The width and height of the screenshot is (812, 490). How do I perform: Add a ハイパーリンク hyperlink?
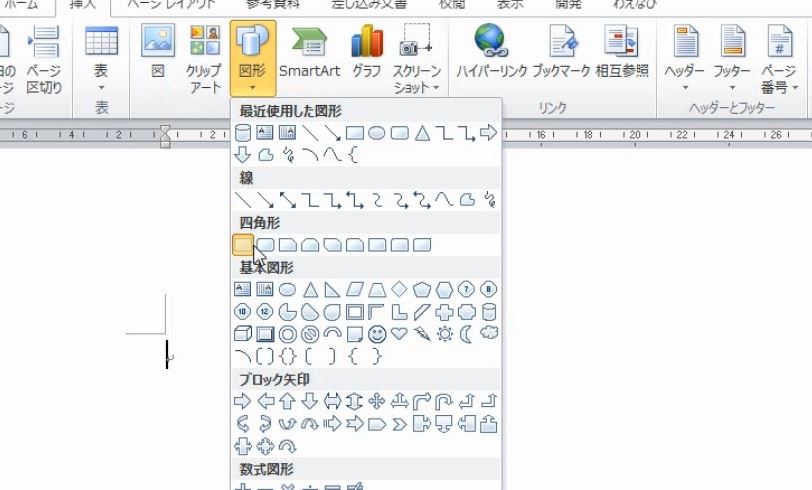pyautogui.click(x=490, y=52)
